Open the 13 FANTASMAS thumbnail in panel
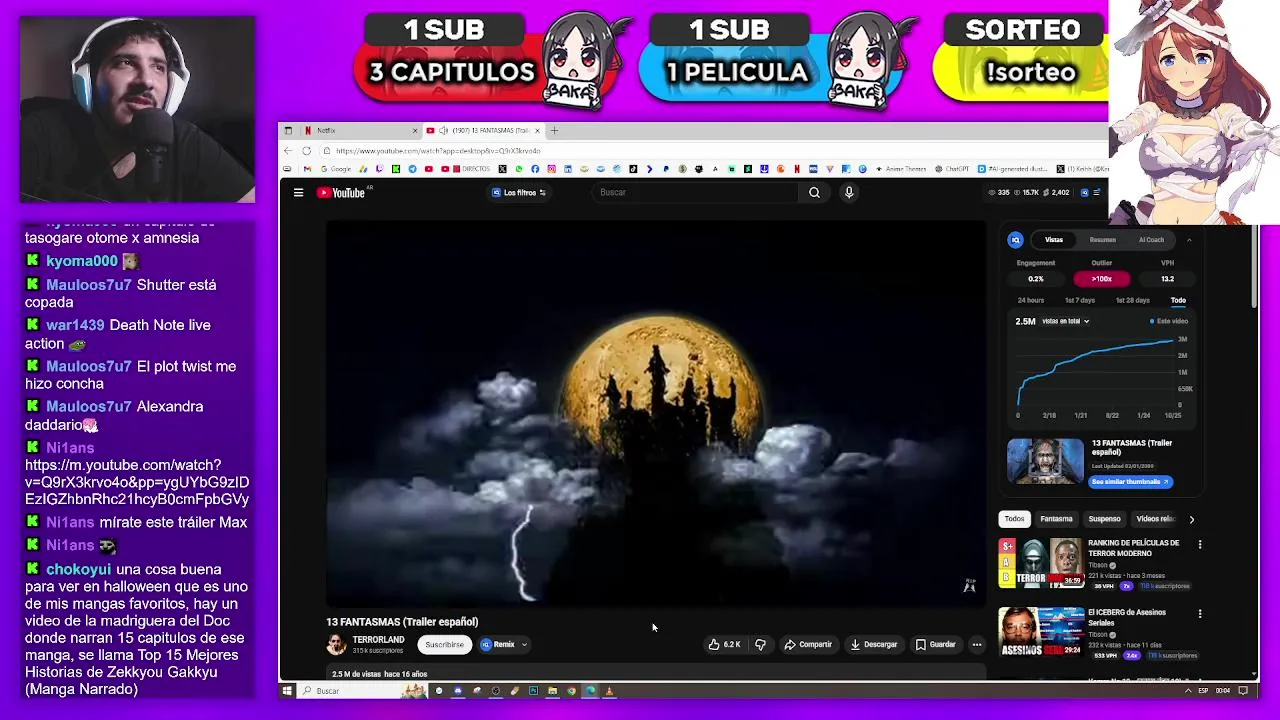 1045,461
